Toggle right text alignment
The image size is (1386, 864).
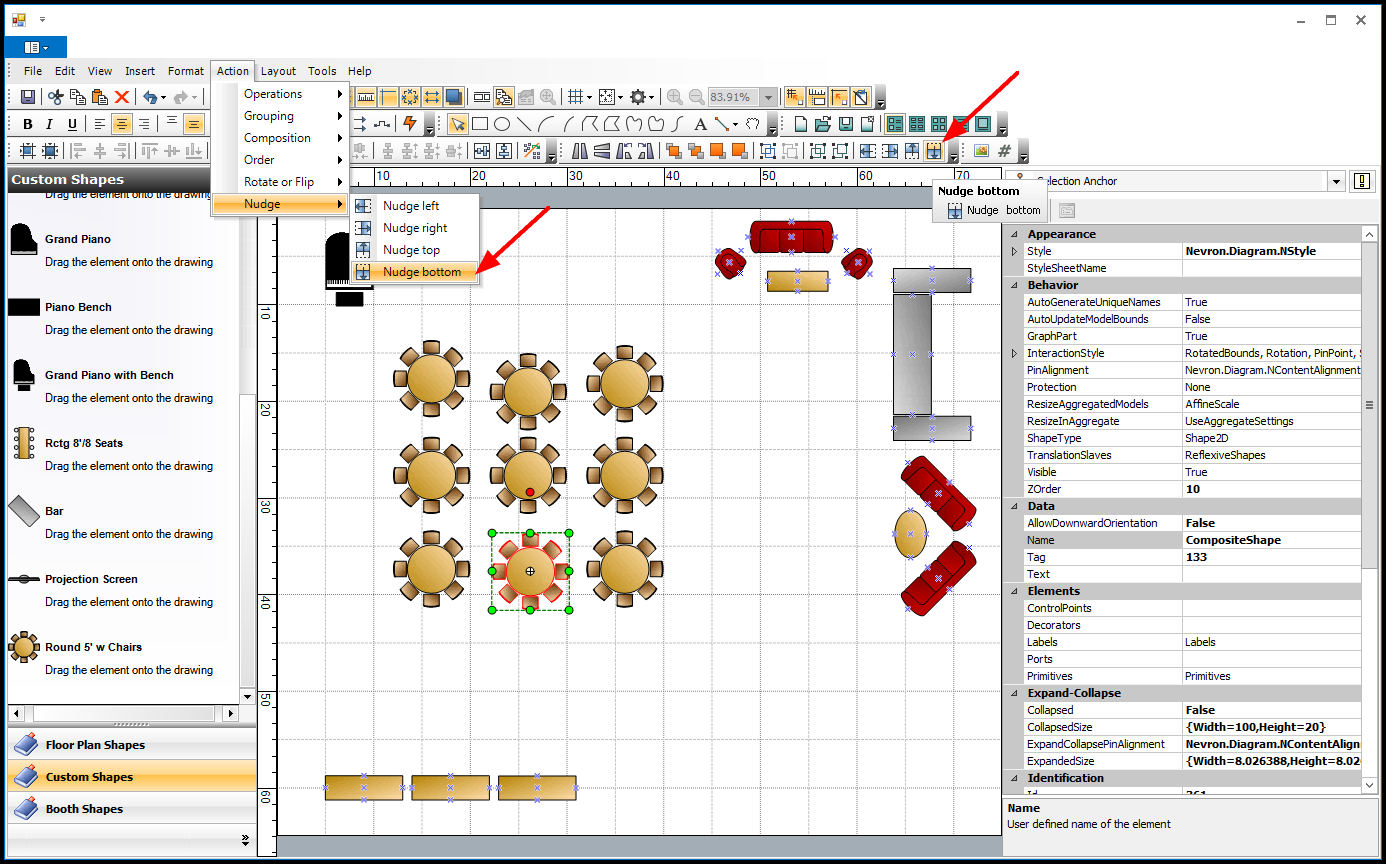click(144, 124)
